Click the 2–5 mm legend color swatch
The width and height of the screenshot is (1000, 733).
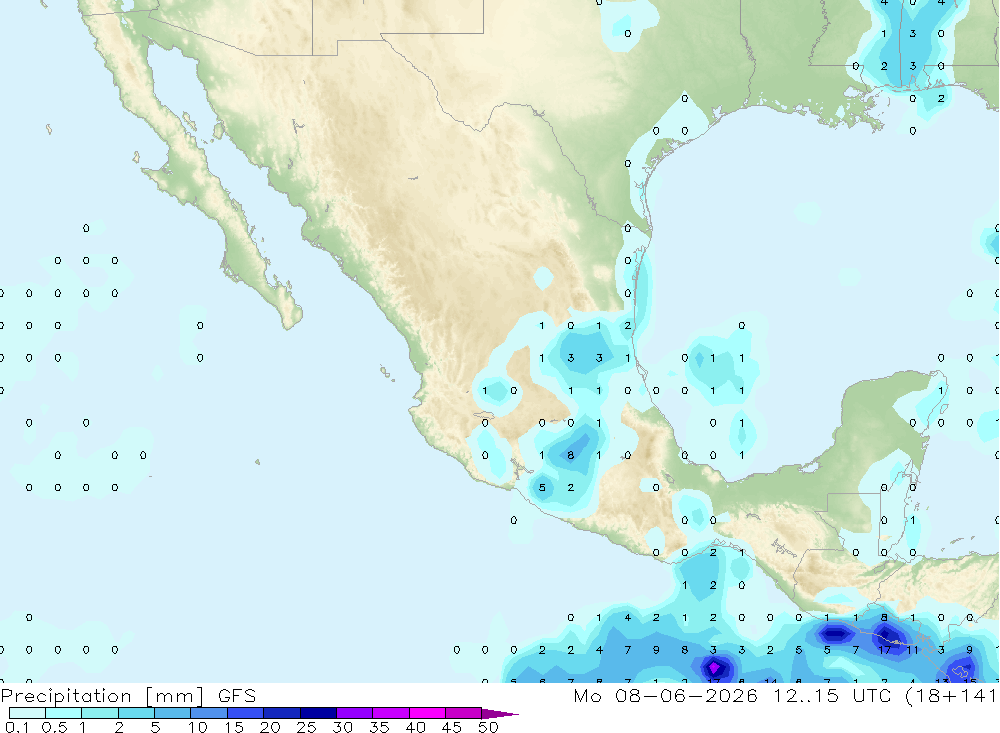pos(136,713)
